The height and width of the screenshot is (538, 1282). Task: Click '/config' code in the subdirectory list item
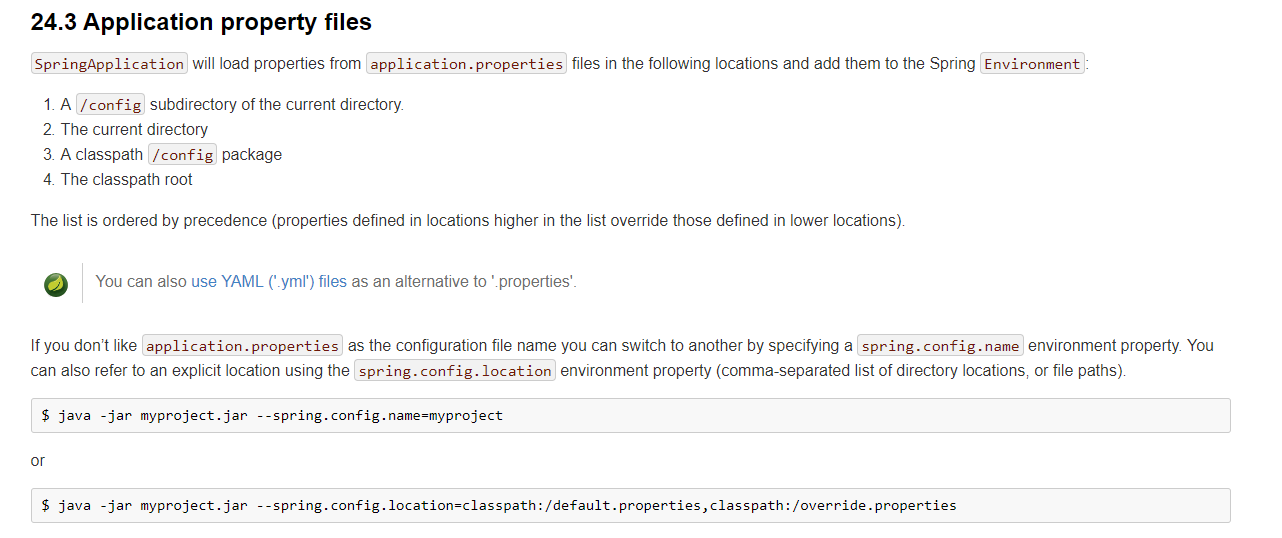(x=111, y=105)
